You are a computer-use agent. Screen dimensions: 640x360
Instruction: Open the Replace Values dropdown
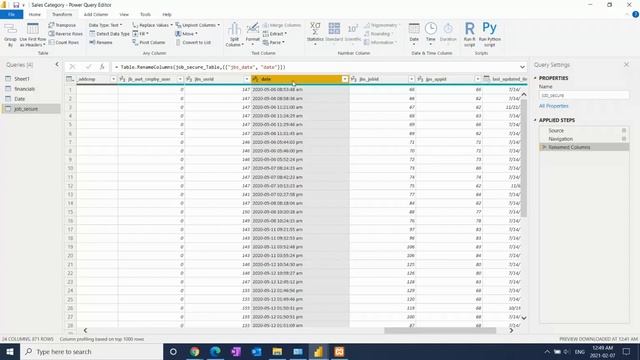[x=153, y=25]
